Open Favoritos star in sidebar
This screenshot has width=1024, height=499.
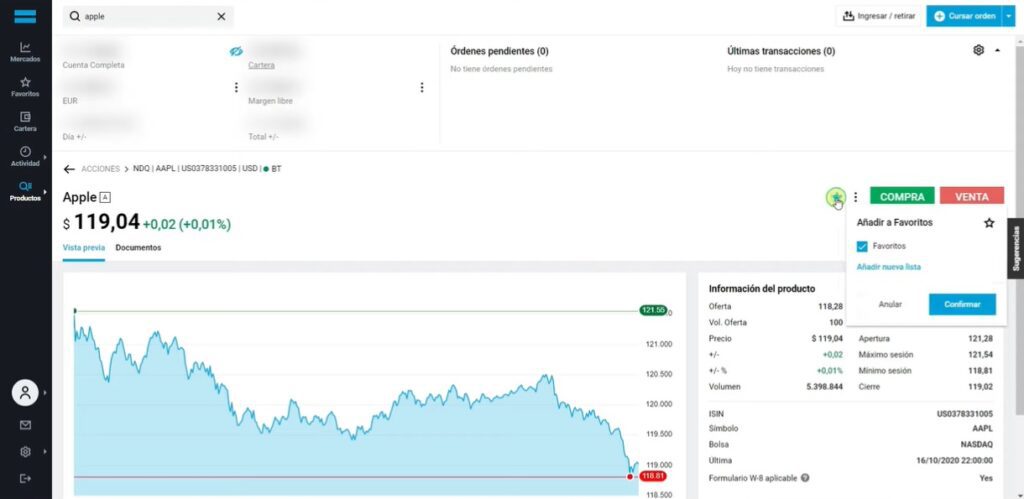pos(25,87)
